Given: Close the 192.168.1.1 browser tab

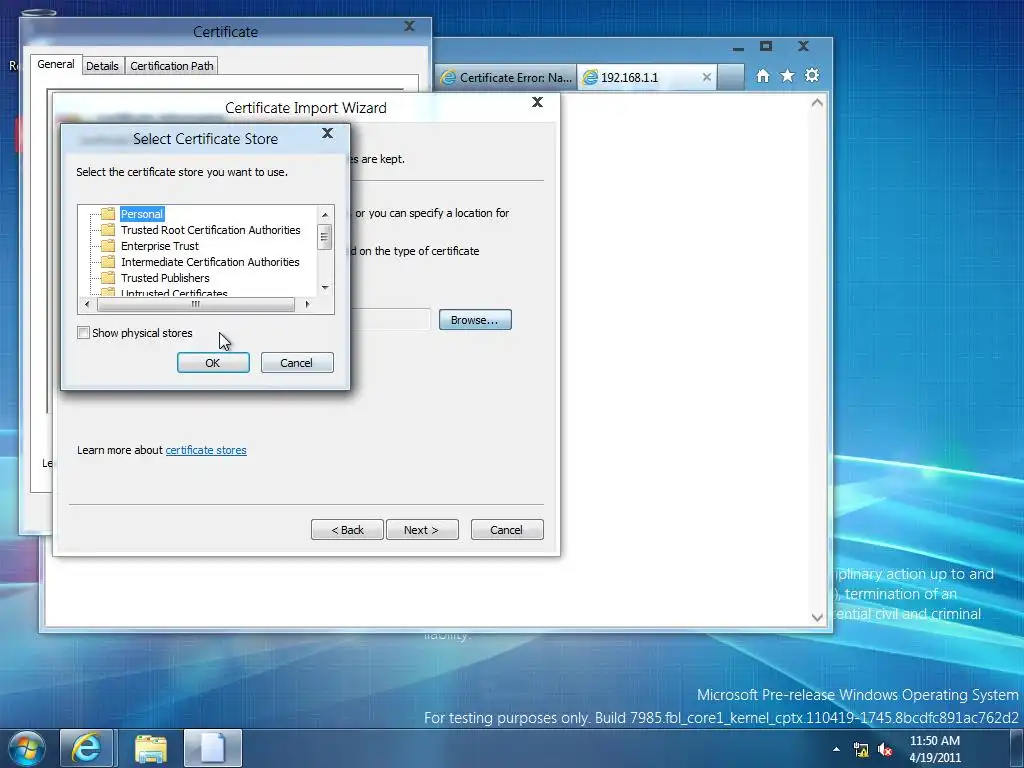Looking at the screenshot, I should [707, 77].
